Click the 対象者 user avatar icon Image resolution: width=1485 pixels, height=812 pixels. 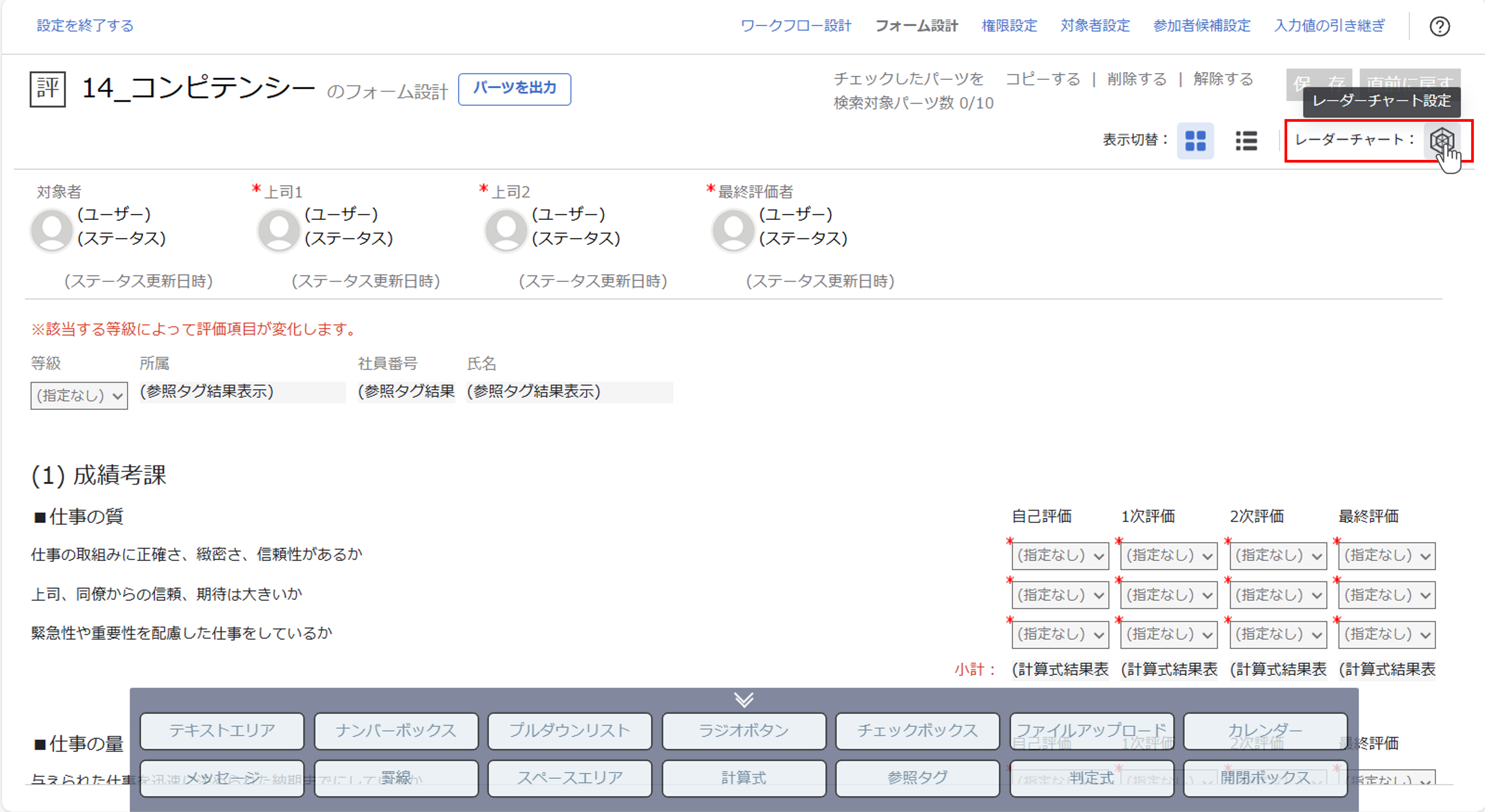(x=51, y=230)
